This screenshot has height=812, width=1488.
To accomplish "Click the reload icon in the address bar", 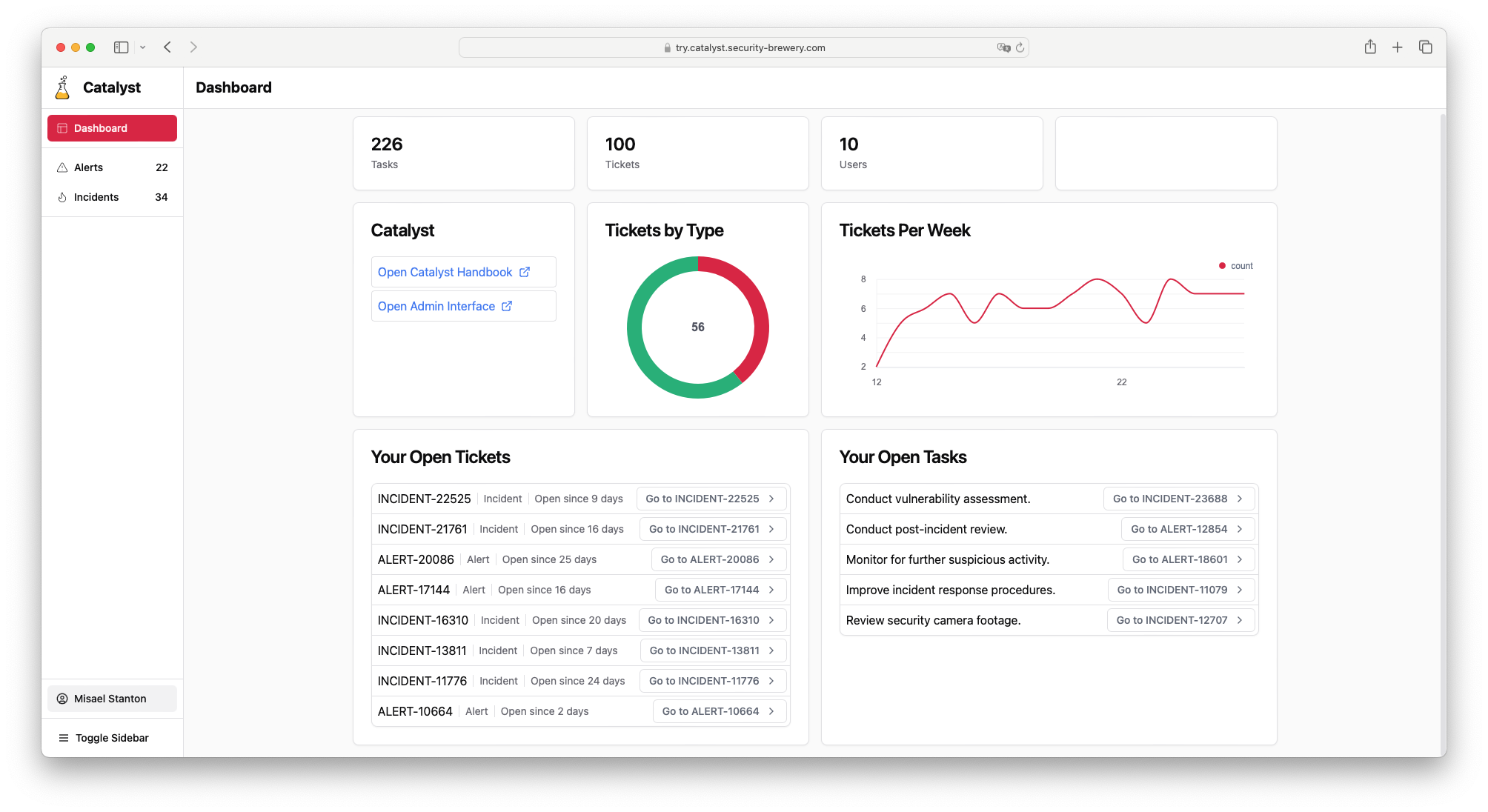I will (x=1020, y=47).
